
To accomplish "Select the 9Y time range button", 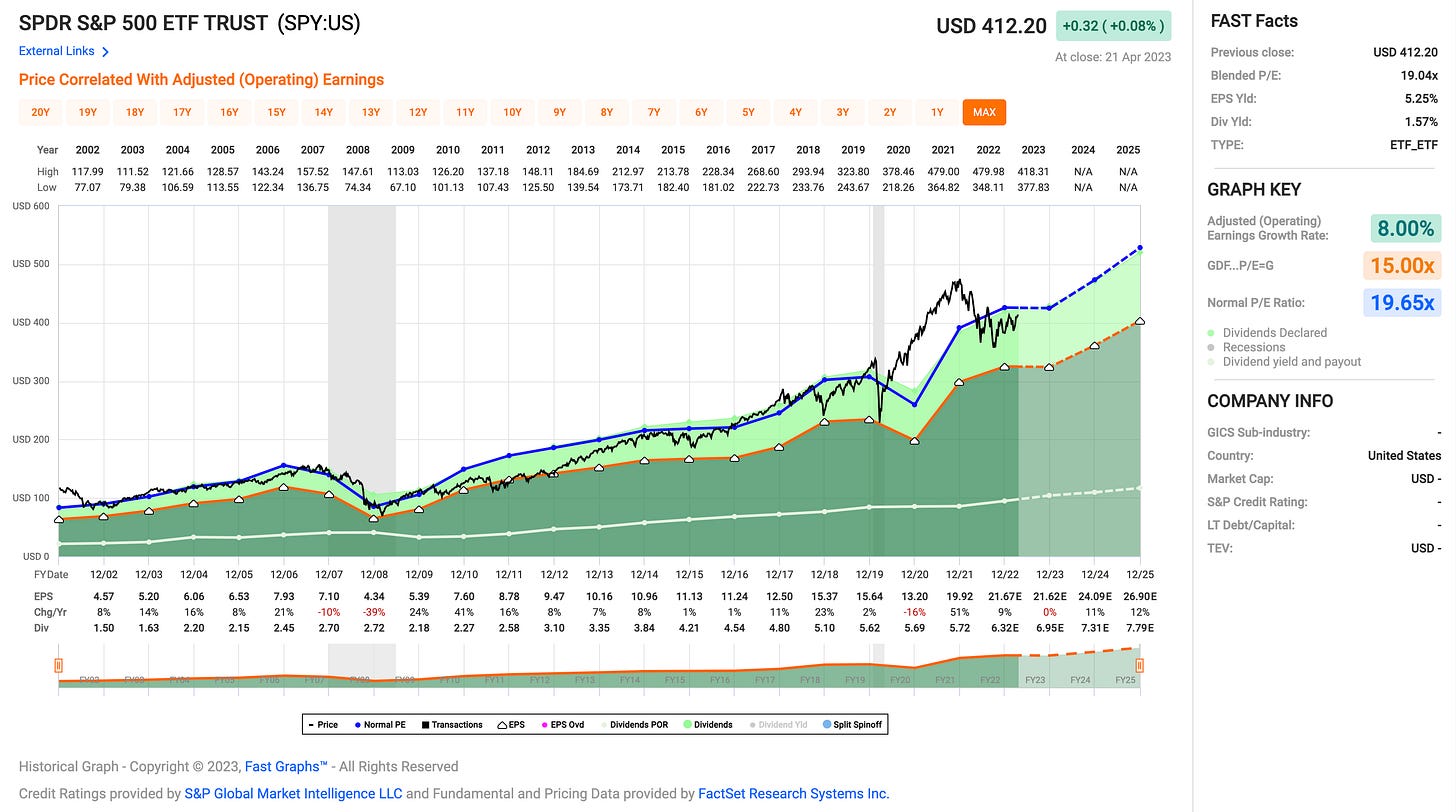I will [559, 112].
